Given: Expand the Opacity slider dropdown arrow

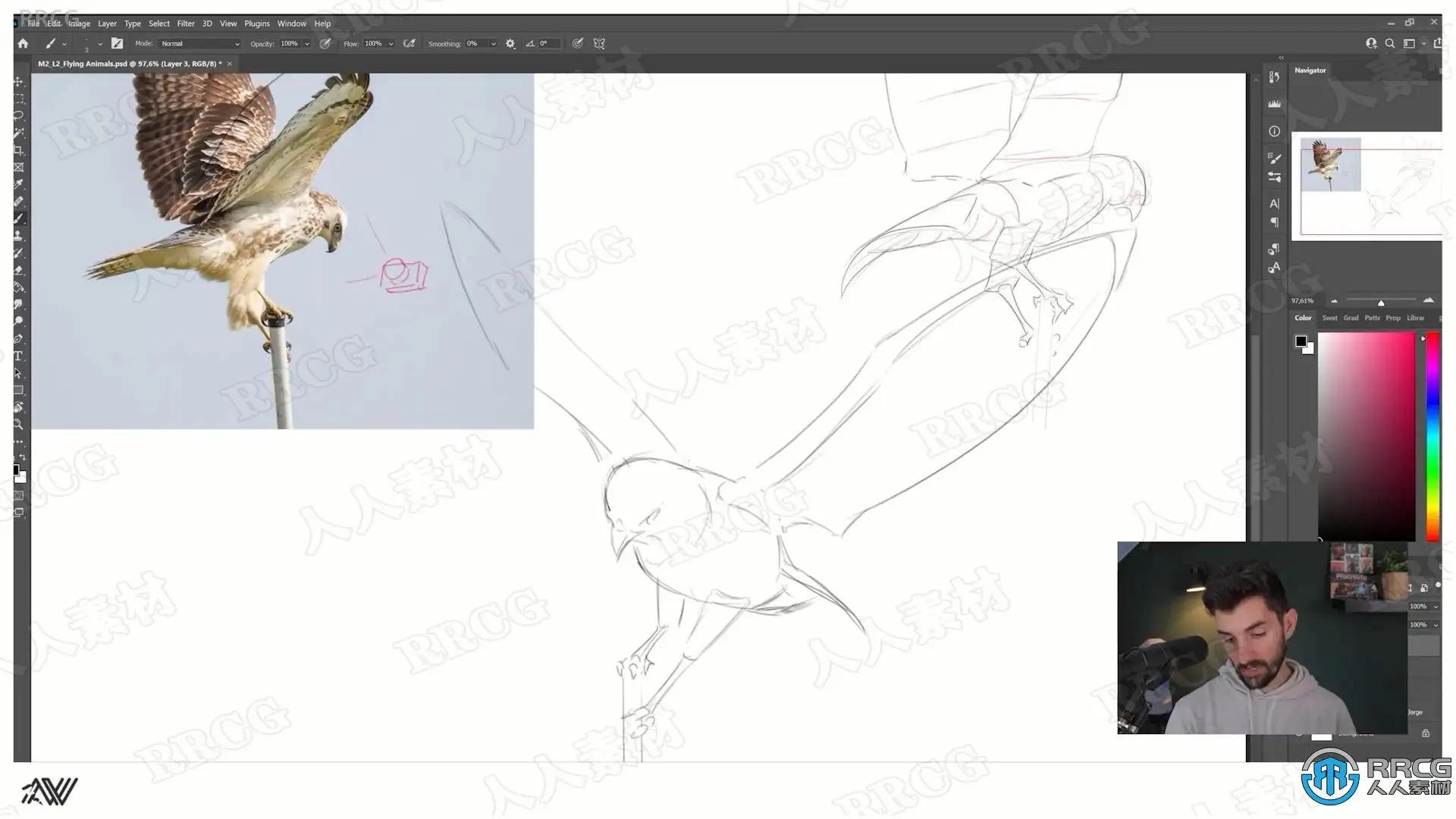Looking at the screenshot, I should (307, 44).
